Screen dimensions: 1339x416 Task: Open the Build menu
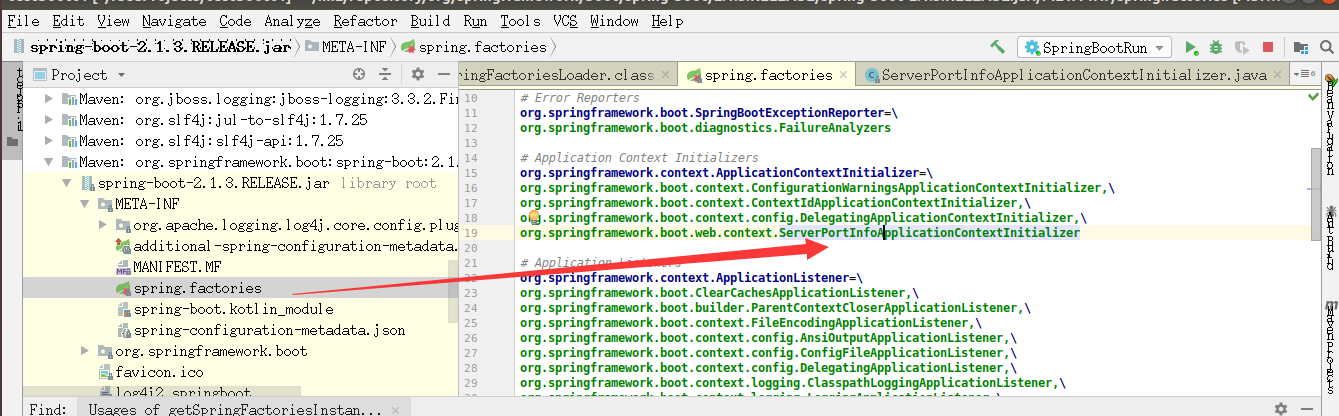coord(430,21)
